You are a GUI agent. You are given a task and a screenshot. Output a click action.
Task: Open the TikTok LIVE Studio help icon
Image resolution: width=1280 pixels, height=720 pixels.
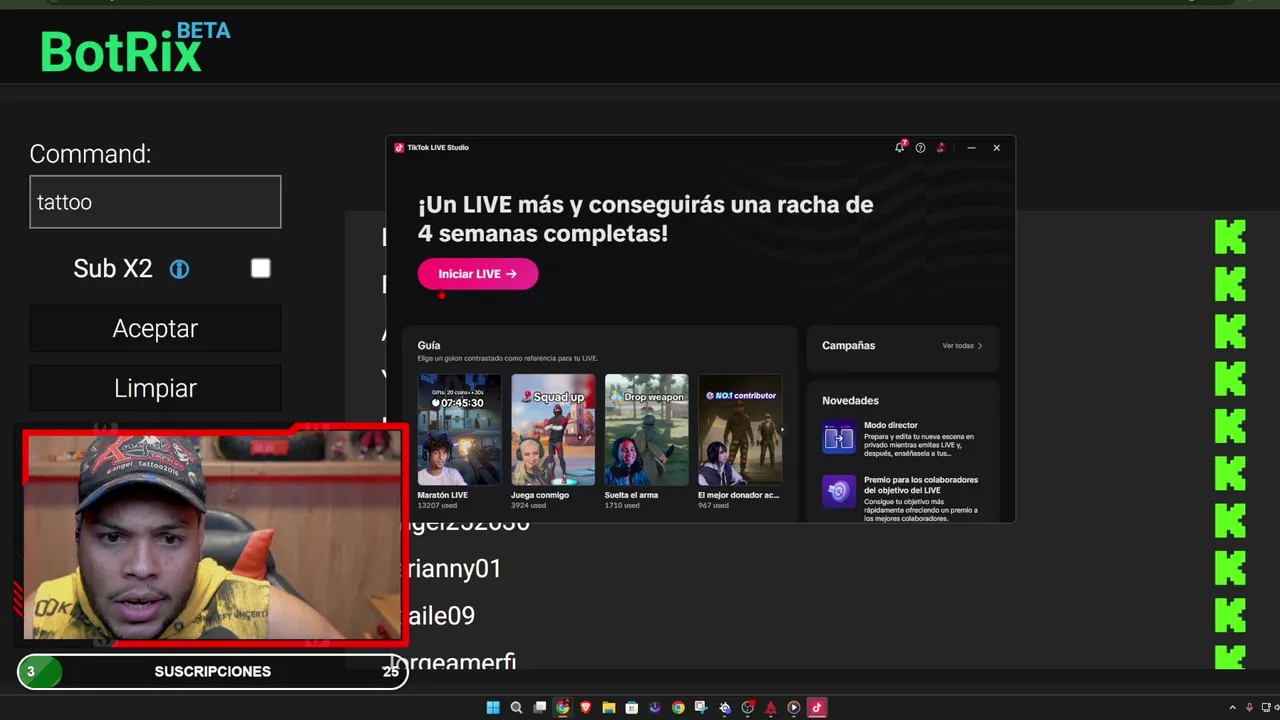(x=921, y=147)
